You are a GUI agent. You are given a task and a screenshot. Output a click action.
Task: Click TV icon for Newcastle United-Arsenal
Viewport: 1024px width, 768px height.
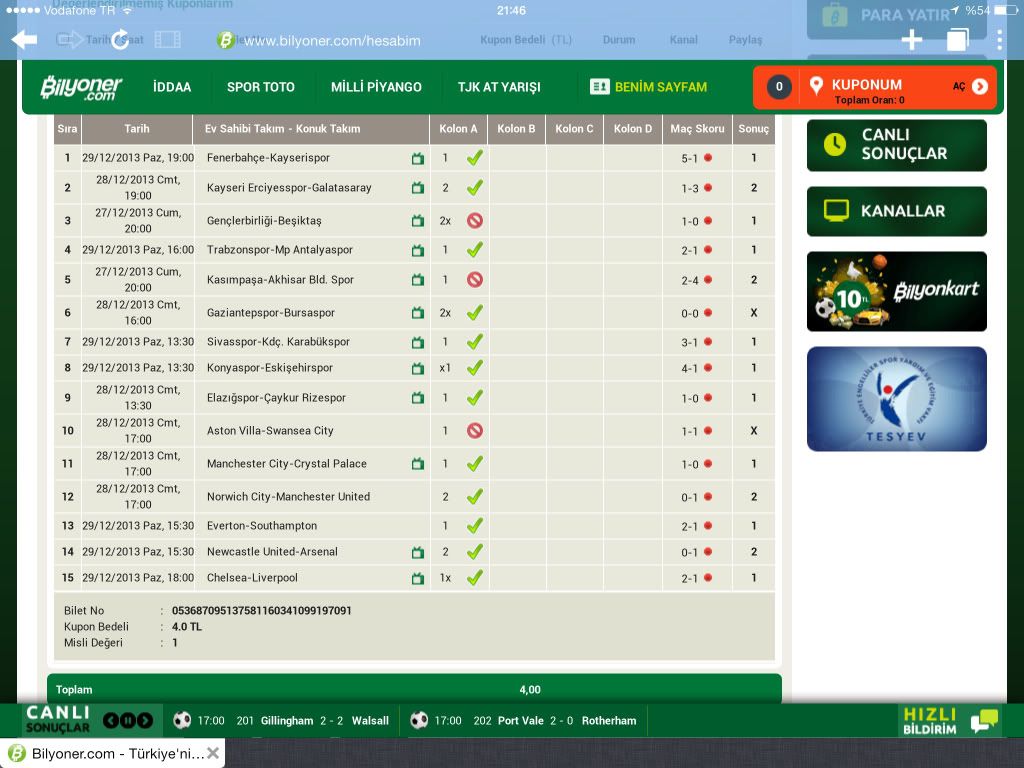(x=418, y=552)
